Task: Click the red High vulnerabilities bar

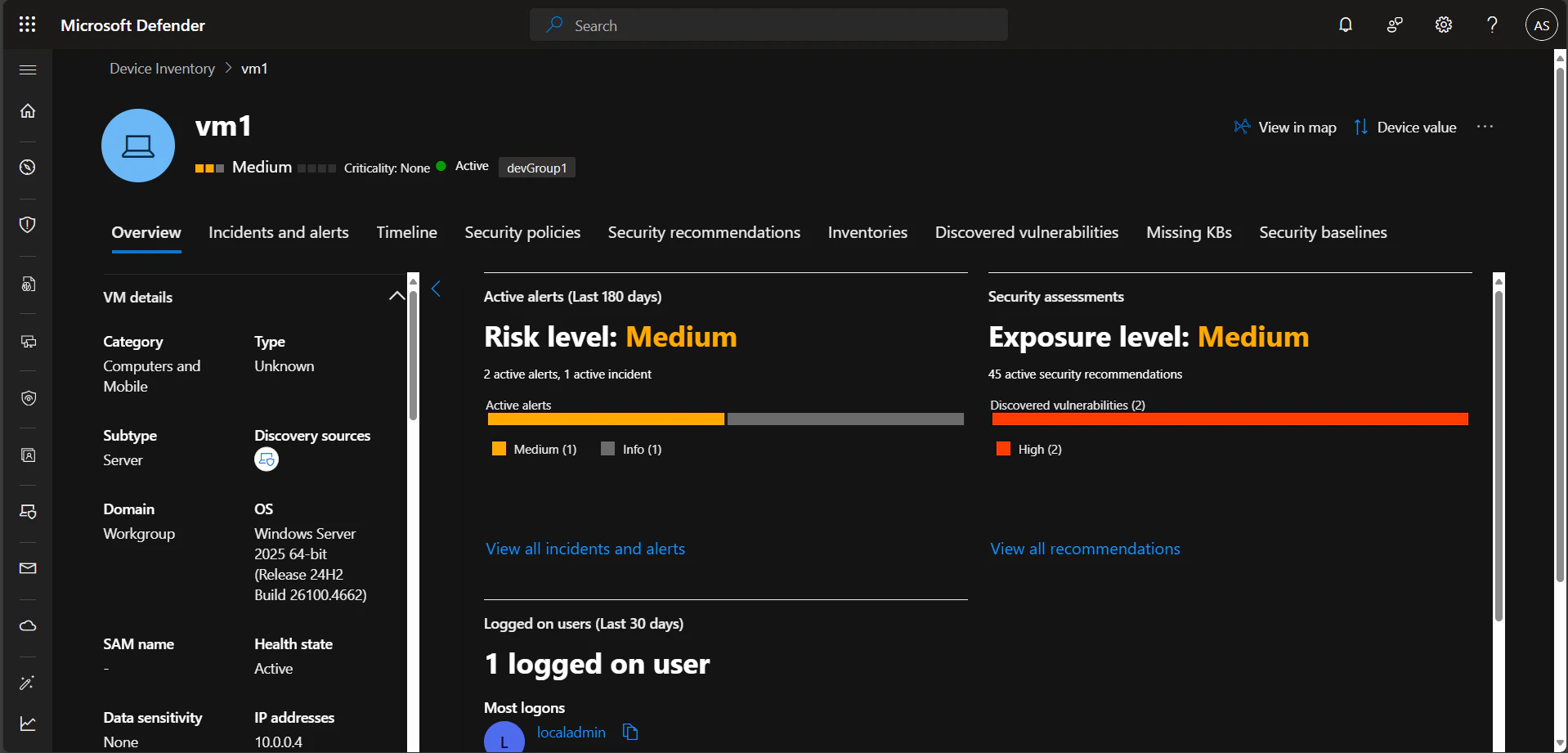Action: click(1230, 419)
